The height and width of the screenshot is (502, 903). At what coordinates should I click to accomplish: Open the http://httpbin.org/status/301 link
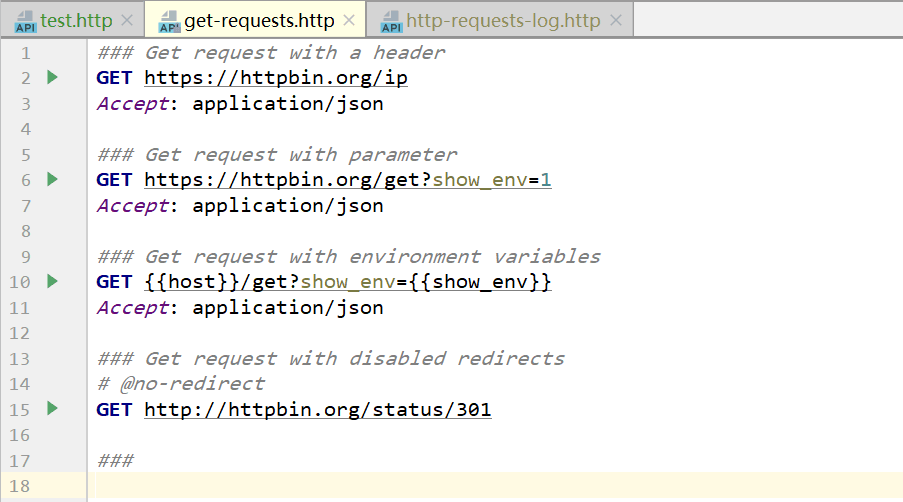[x=318, y=409]
